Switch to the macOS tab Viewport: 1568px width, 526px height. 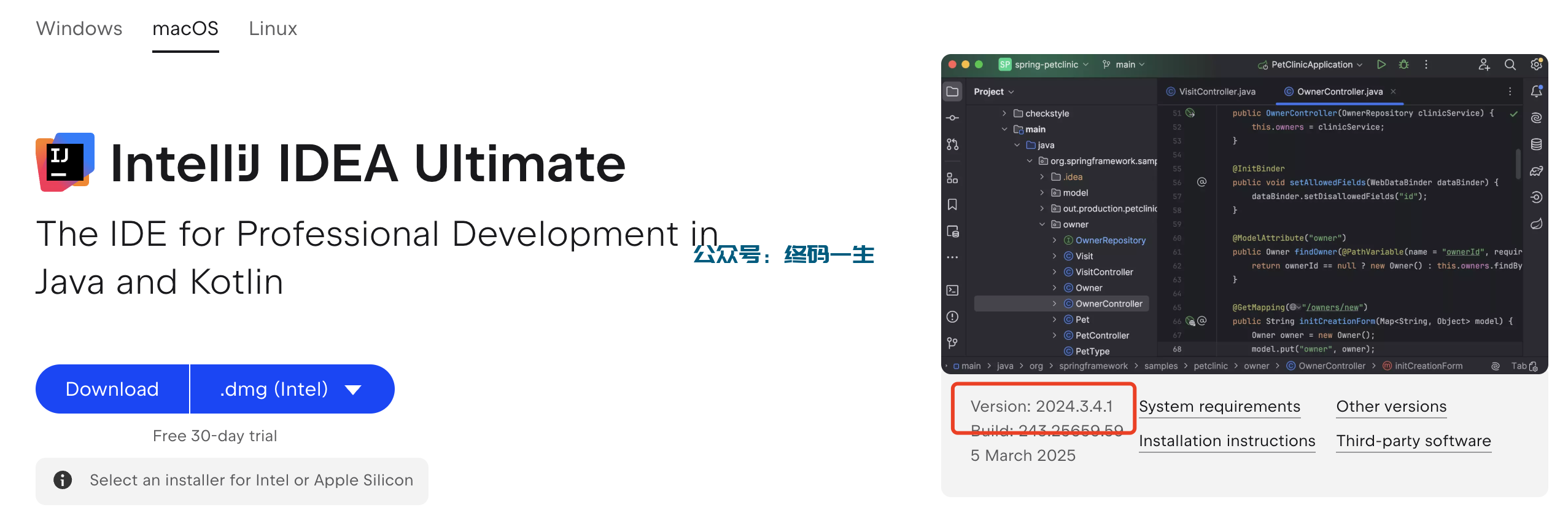tap(185, 29)
